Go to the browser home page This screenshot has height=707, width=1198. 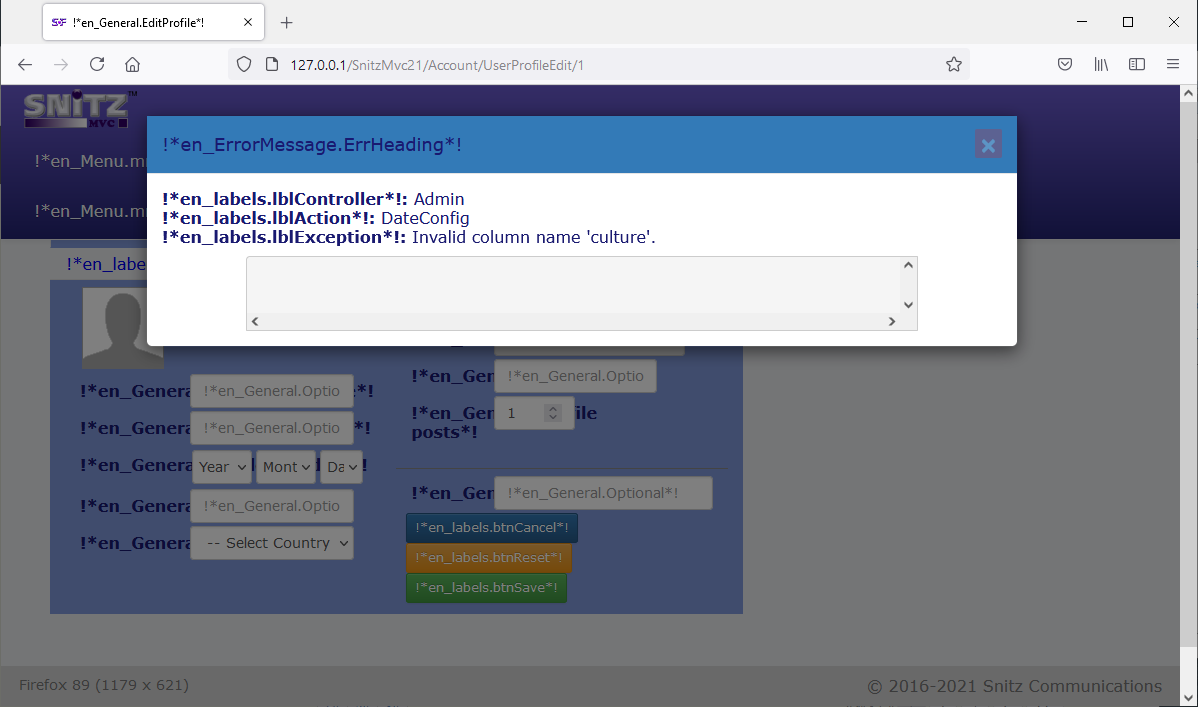[132, 64]
